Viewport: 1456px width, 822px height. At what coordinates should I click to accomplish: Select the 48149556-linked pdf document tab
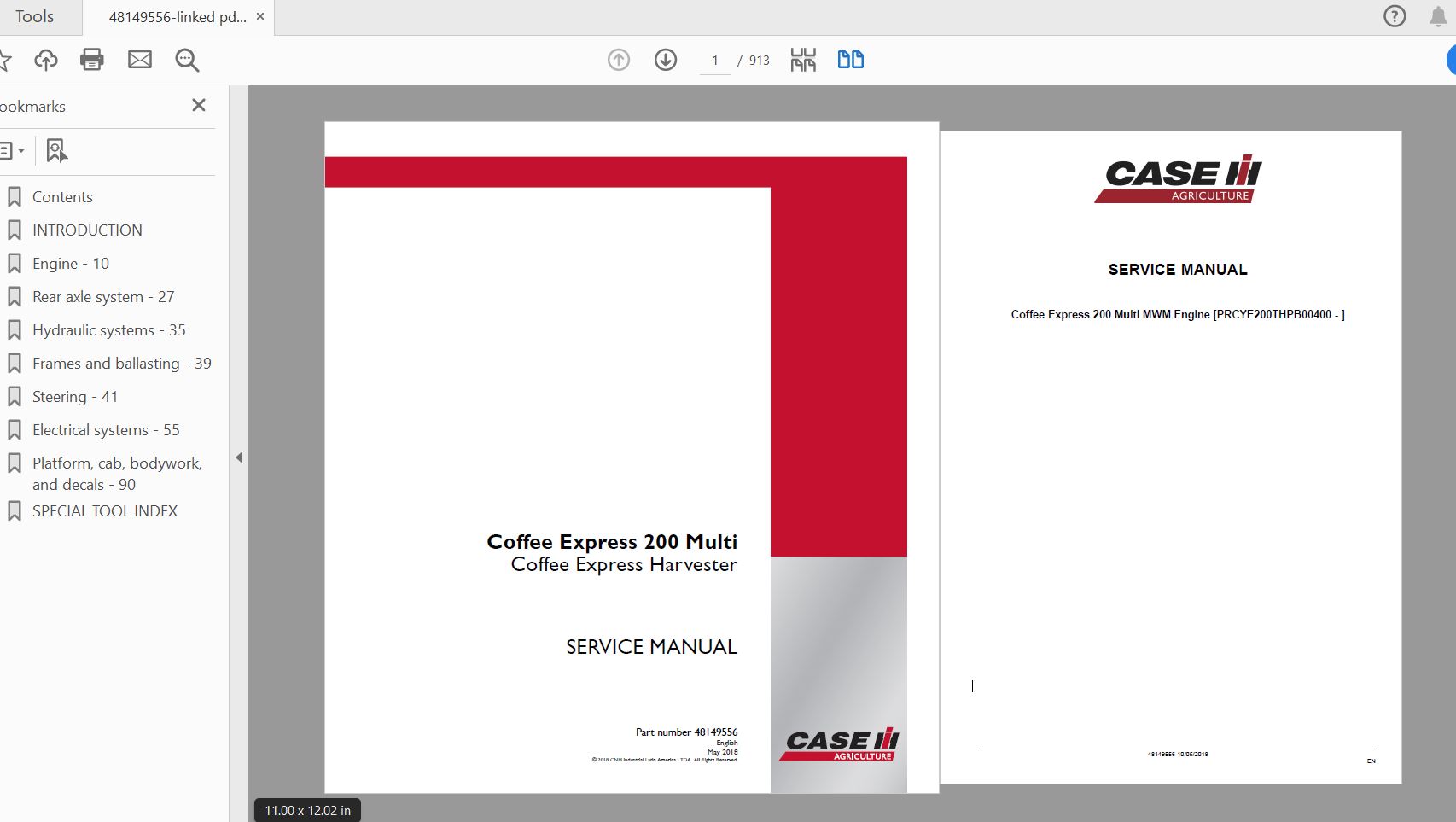(x=177, y=16)
